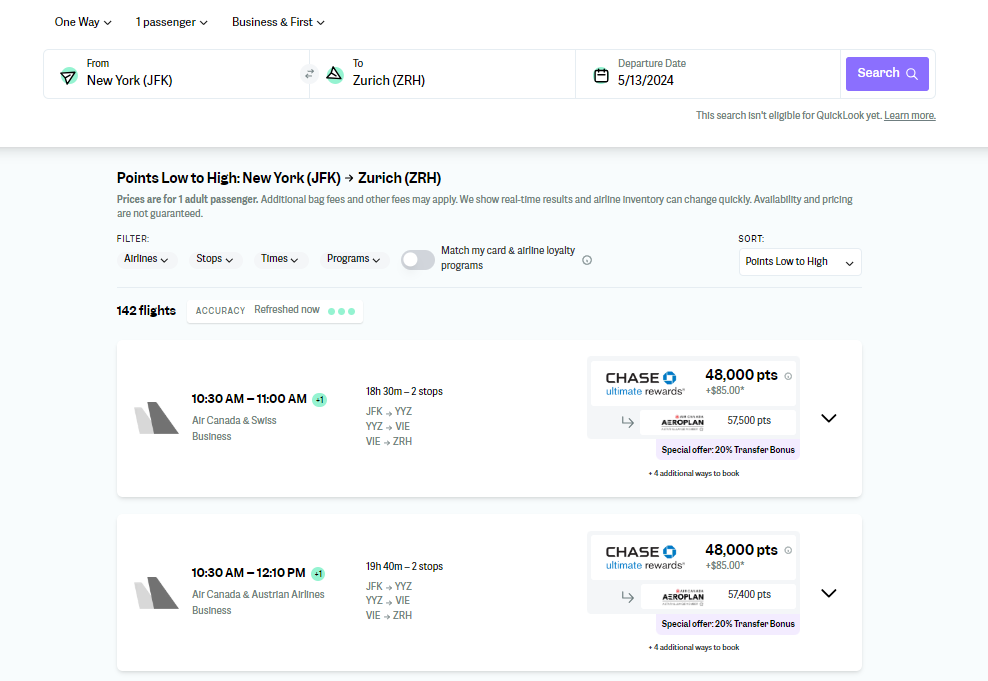
Task: Expand the 18h 30m flight details chevron
Action: pyautogui.click(x=828, y=418)
